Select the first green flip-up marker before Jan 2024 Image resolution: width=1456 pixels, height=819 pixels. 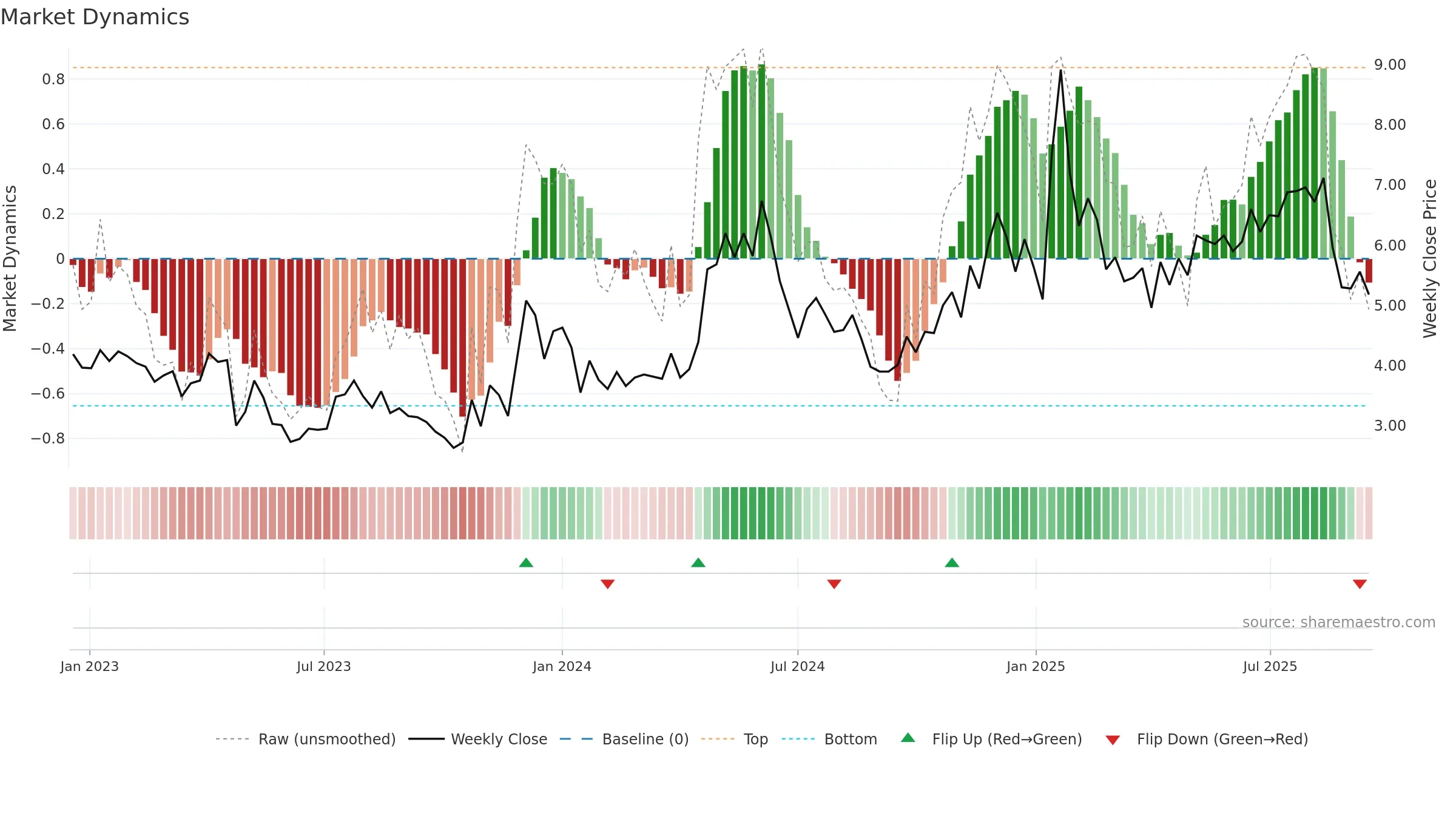point(526,562)
